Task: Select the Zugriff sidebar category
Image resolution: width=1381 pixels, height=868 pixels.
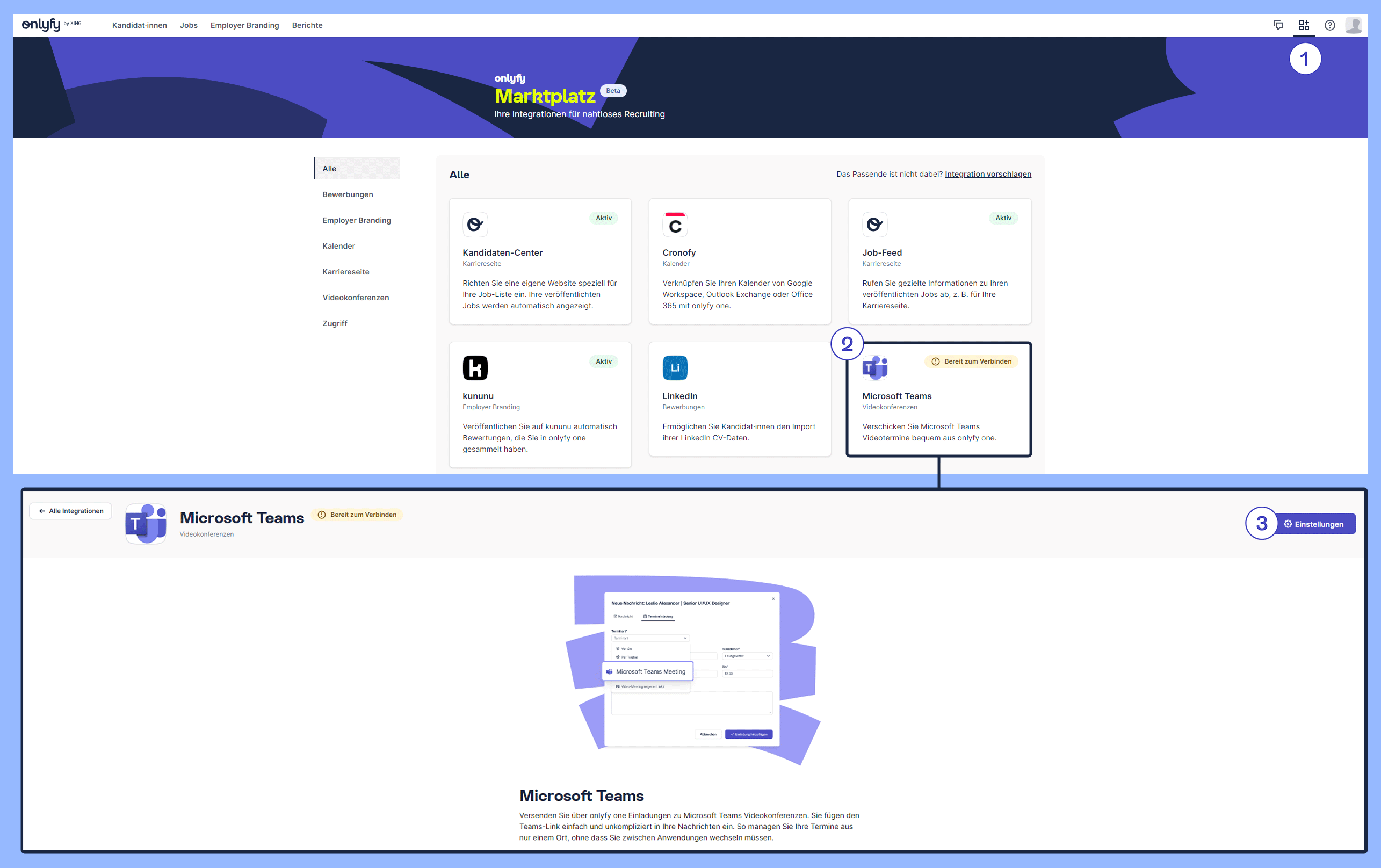Action: click(335, 323)
